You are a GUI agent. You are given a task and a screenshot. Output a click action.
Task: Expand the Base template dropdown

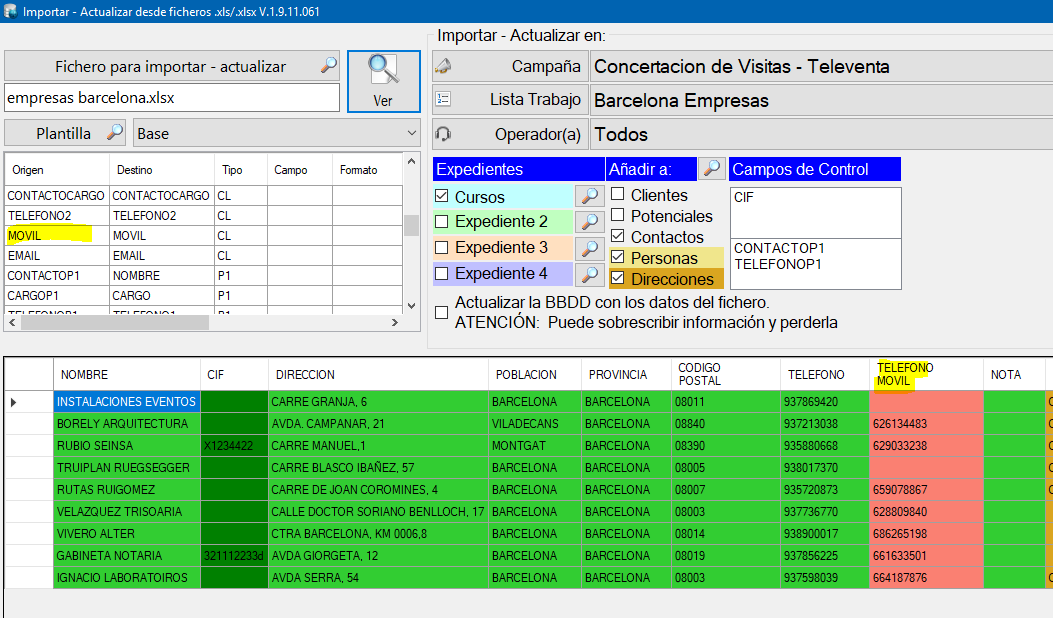coord(412,133)
